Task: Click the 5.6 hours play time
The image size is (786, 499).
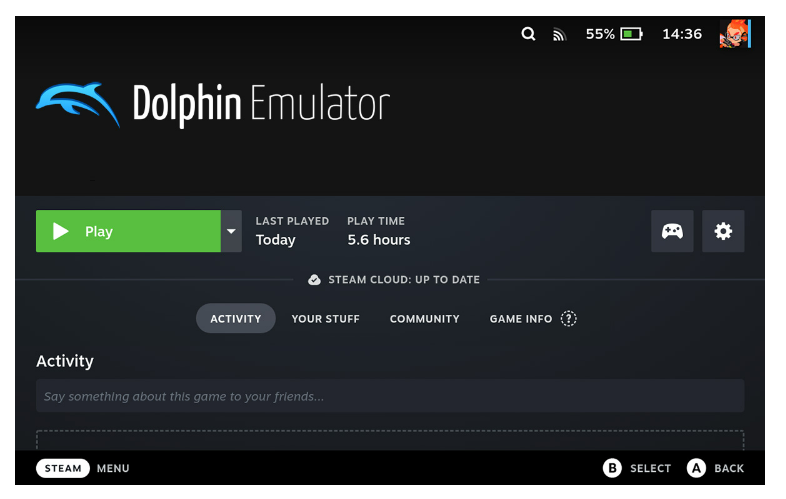Action: click(x=379, y=240)
